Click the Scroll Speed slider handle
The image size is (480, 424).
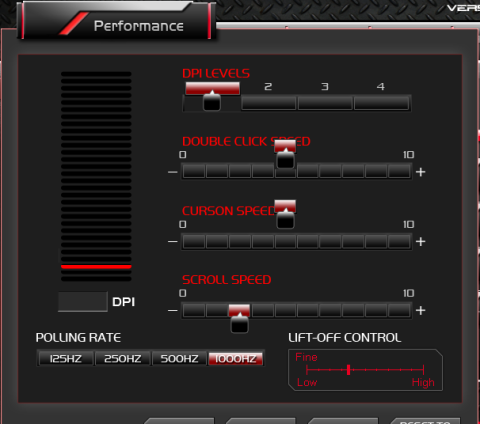click(x=239, y=322)
